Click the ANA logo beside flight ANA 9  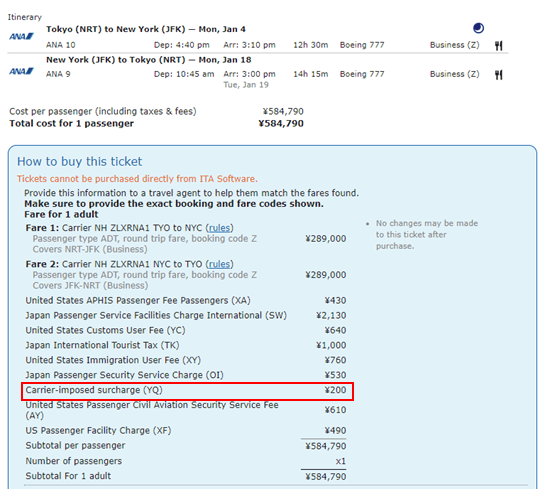[21, 71]
